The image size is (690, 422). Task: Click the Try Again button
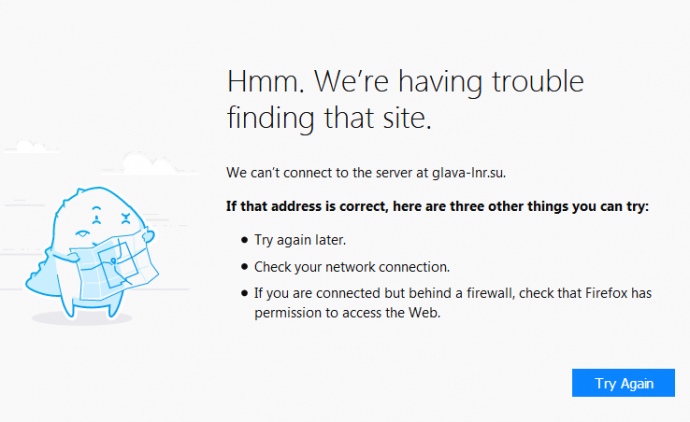pyautogui.click(x=624, y=383)
